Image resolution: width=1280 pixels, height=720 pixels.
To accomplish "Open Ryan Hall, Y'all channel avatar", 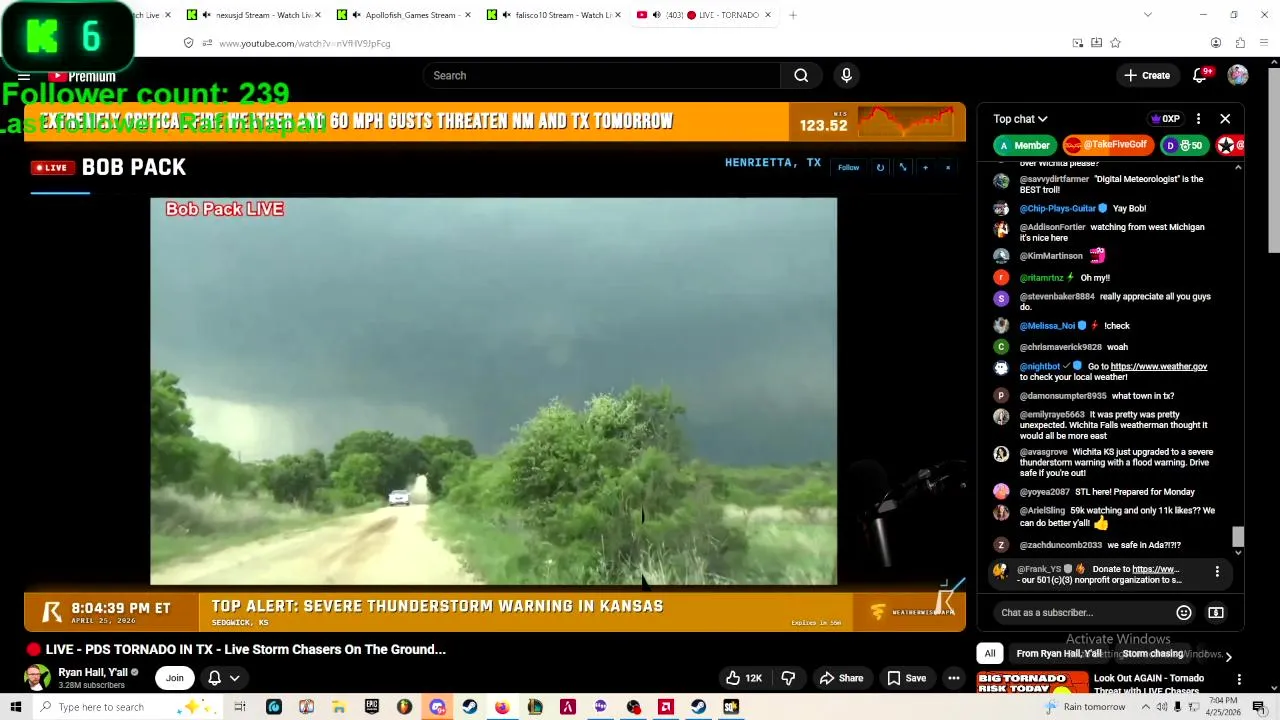I will tap(37, 678).
